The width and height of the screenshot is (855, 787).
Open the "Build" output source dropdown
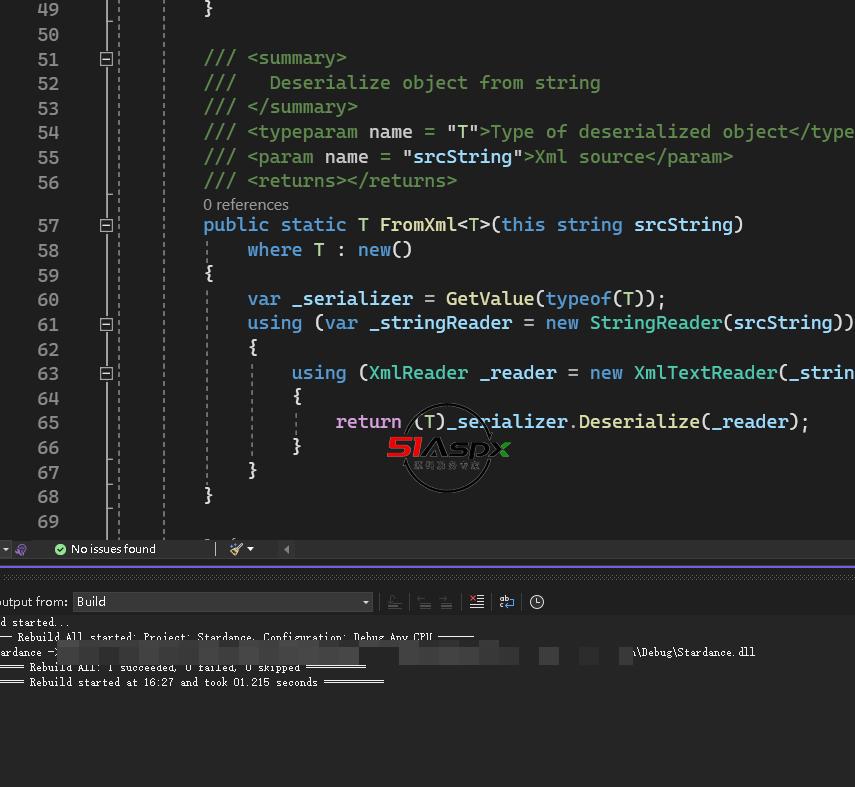222,602
